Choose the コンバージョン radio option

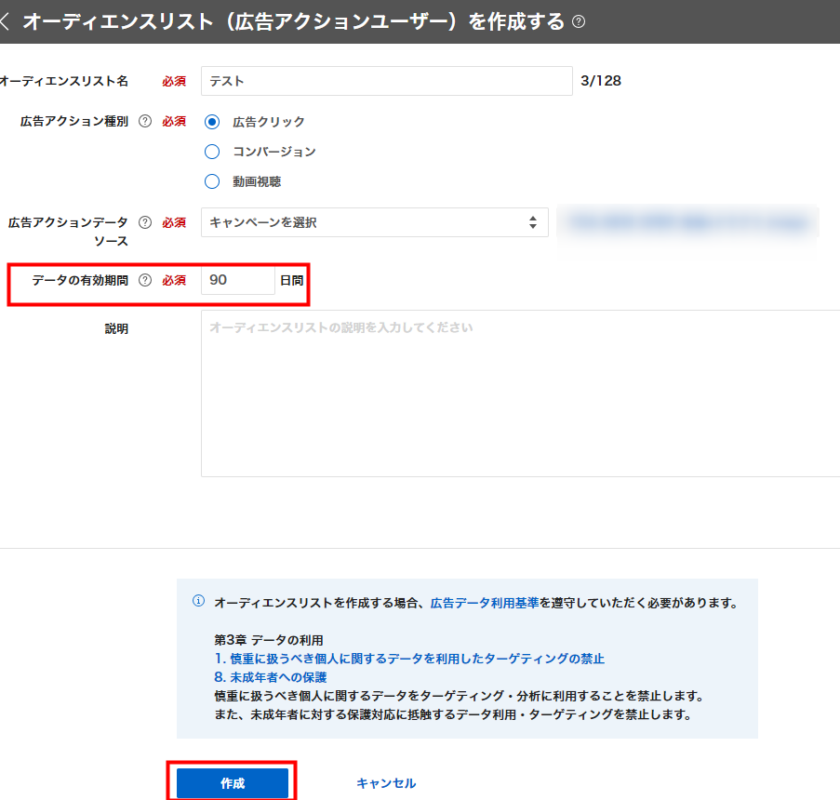(x=211, y=152)
